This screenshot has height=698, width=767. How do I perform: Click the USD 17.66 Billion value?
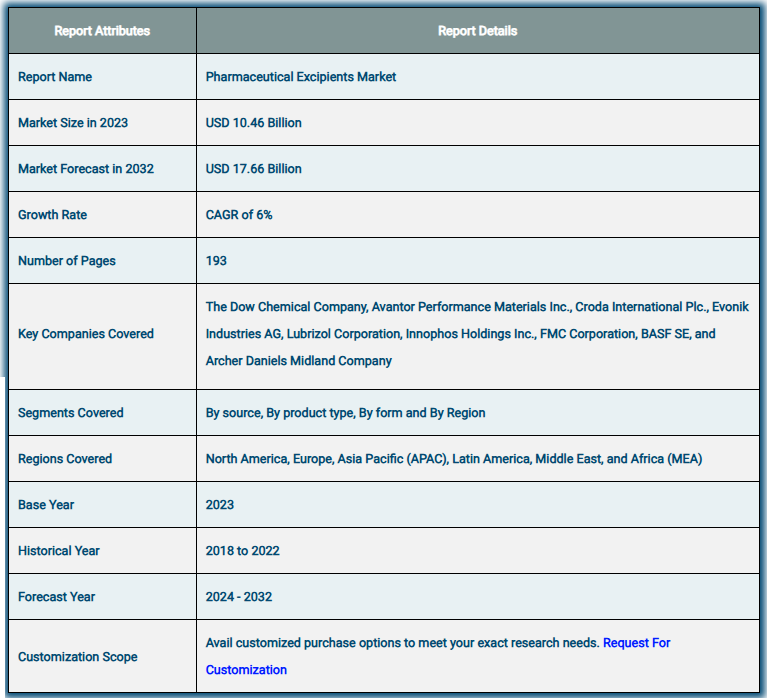tap(253, 169)
